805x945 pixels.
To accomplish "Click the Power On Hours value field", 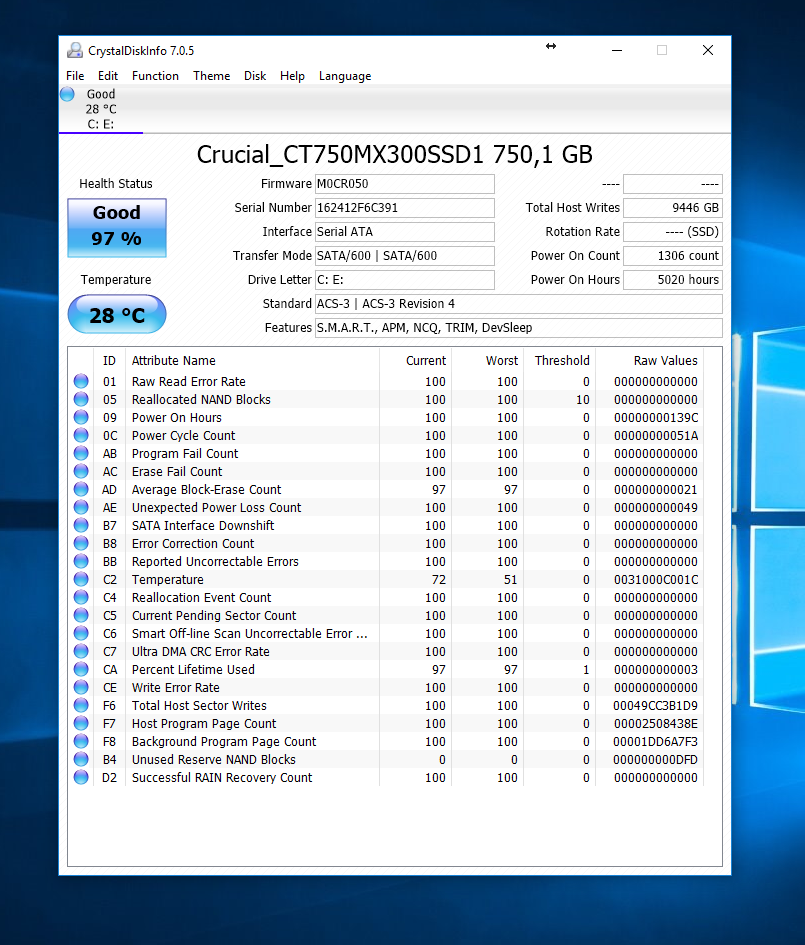I will coord(672,280).
